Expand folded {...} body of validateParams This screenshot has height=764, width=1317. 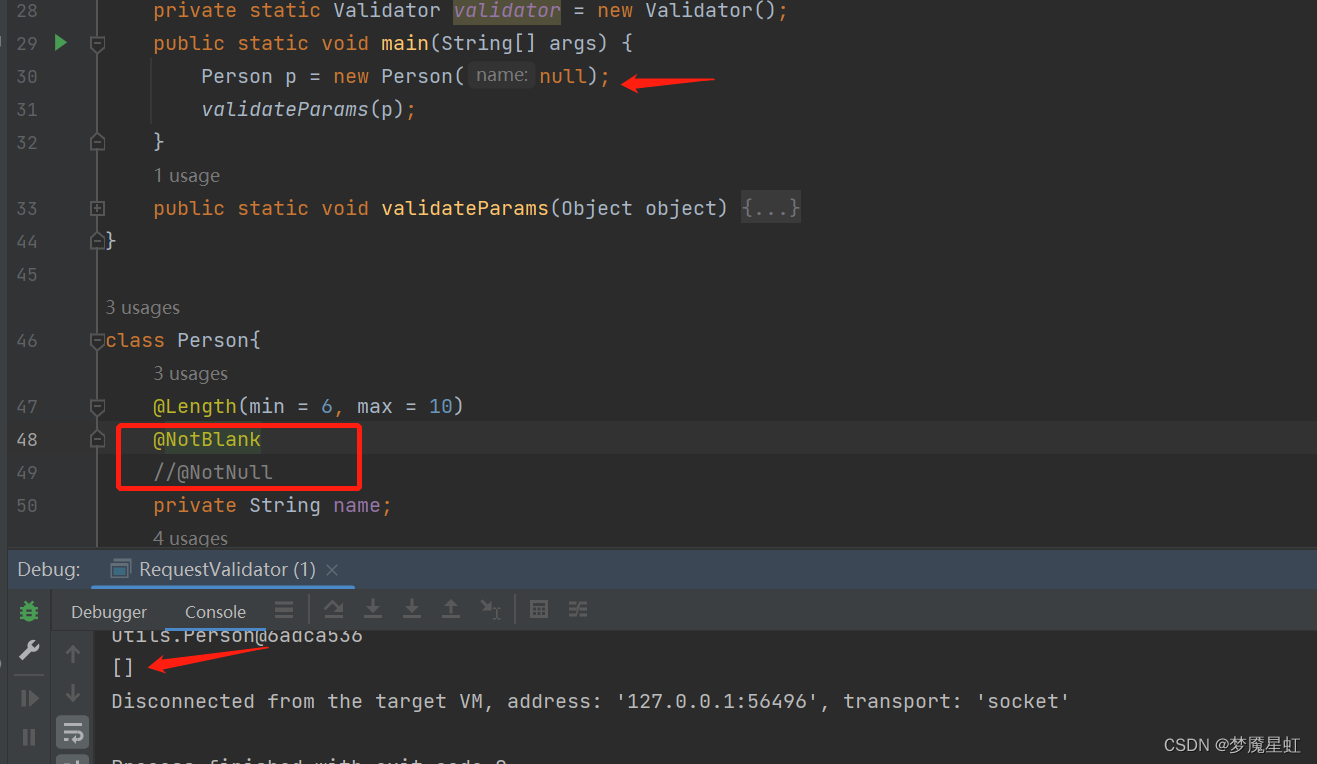pyautogui.click(x=770, y=208)
